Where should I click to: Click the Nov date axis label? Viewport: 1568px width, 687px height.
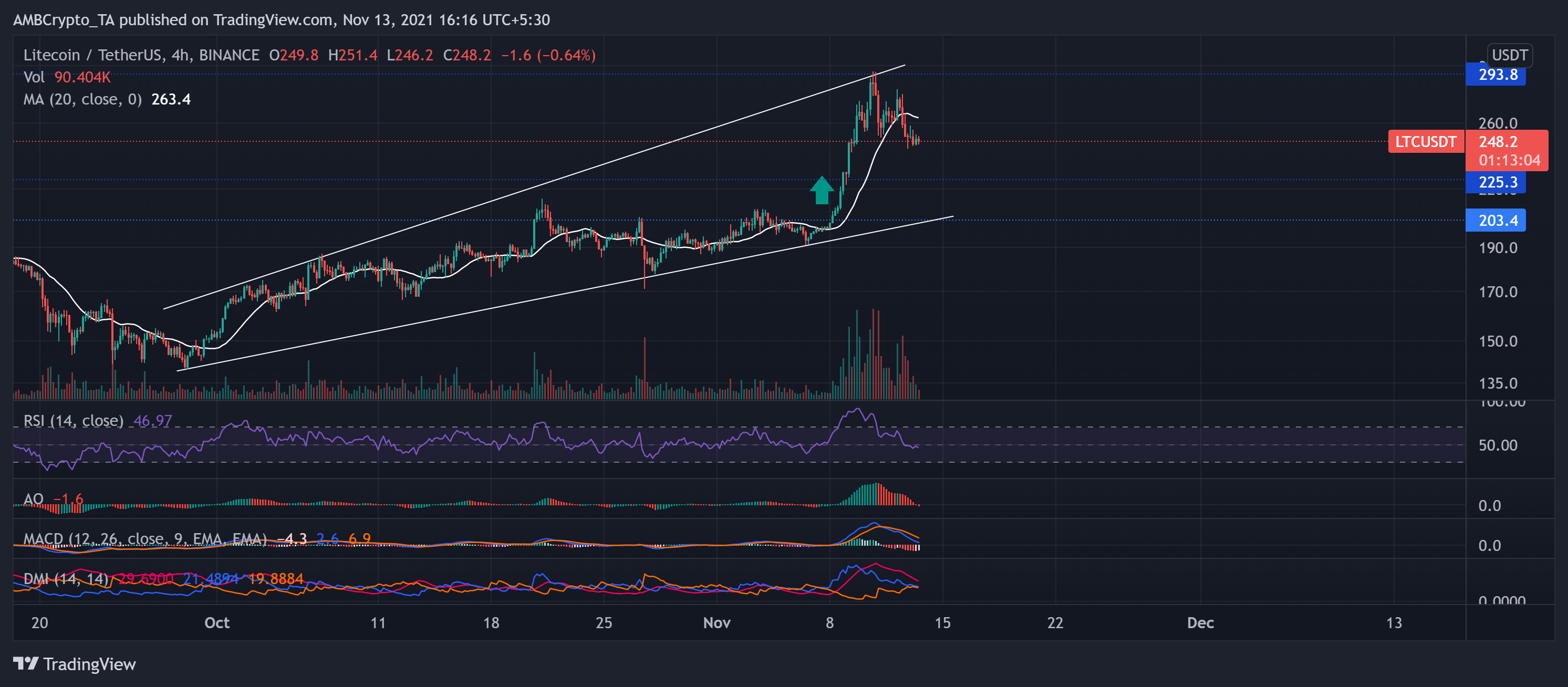click(716, 622)
